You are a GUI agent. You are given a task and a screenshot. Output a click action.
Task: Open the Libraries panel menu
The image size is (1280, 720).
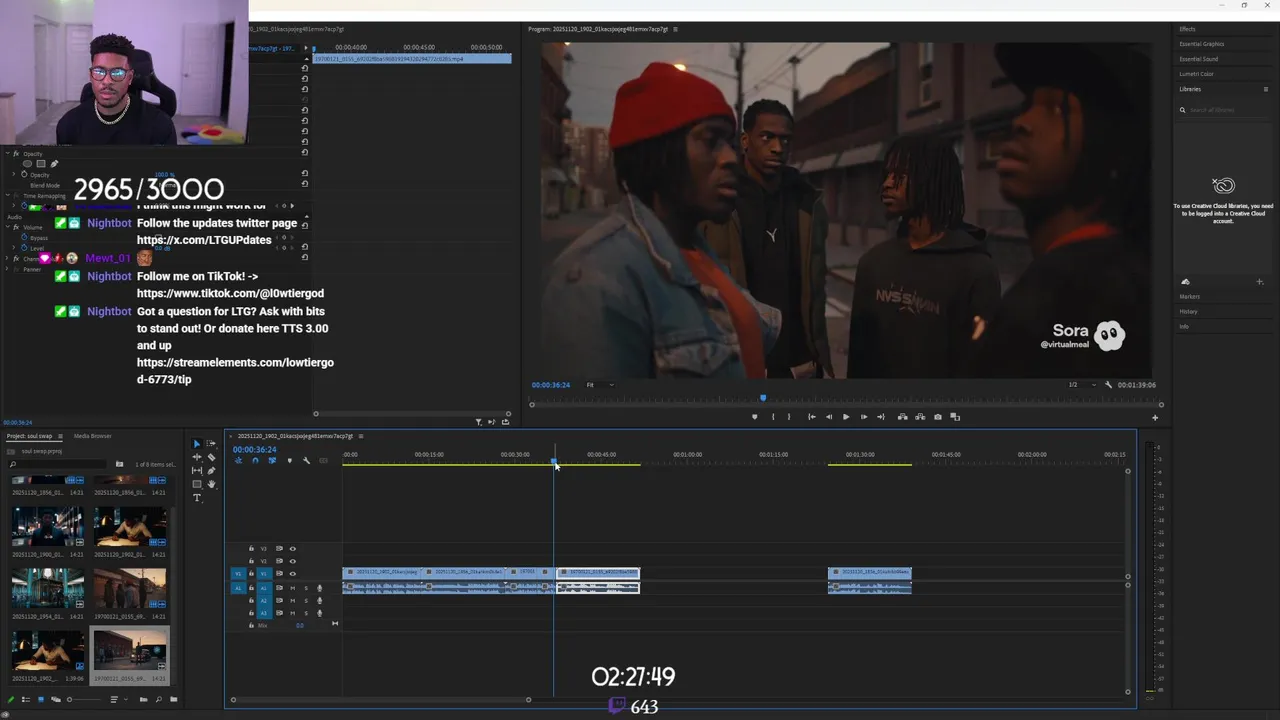coord(1265,89)
